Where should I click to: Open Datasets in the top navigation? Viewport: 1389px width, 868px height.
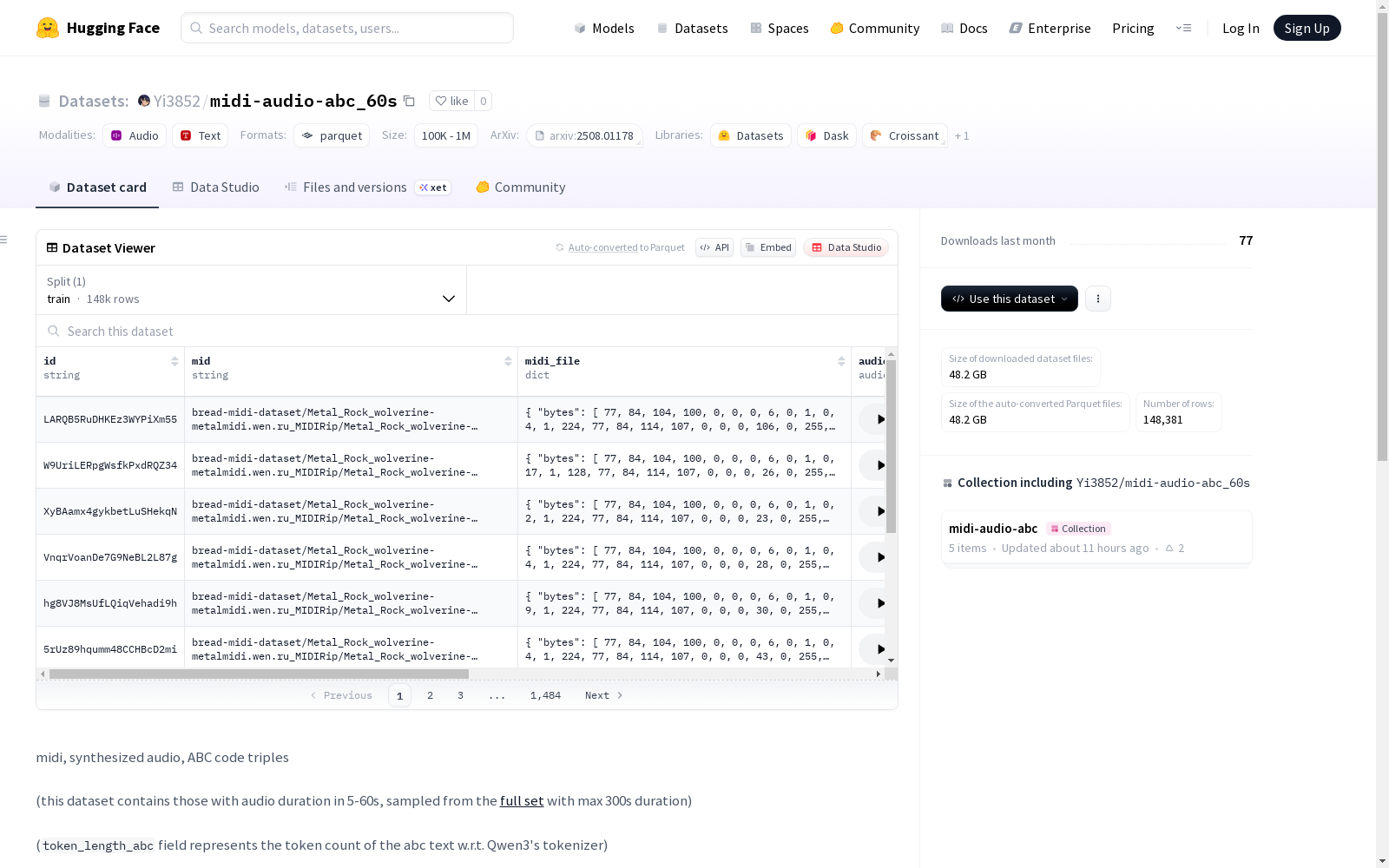(x=692, y=28)
